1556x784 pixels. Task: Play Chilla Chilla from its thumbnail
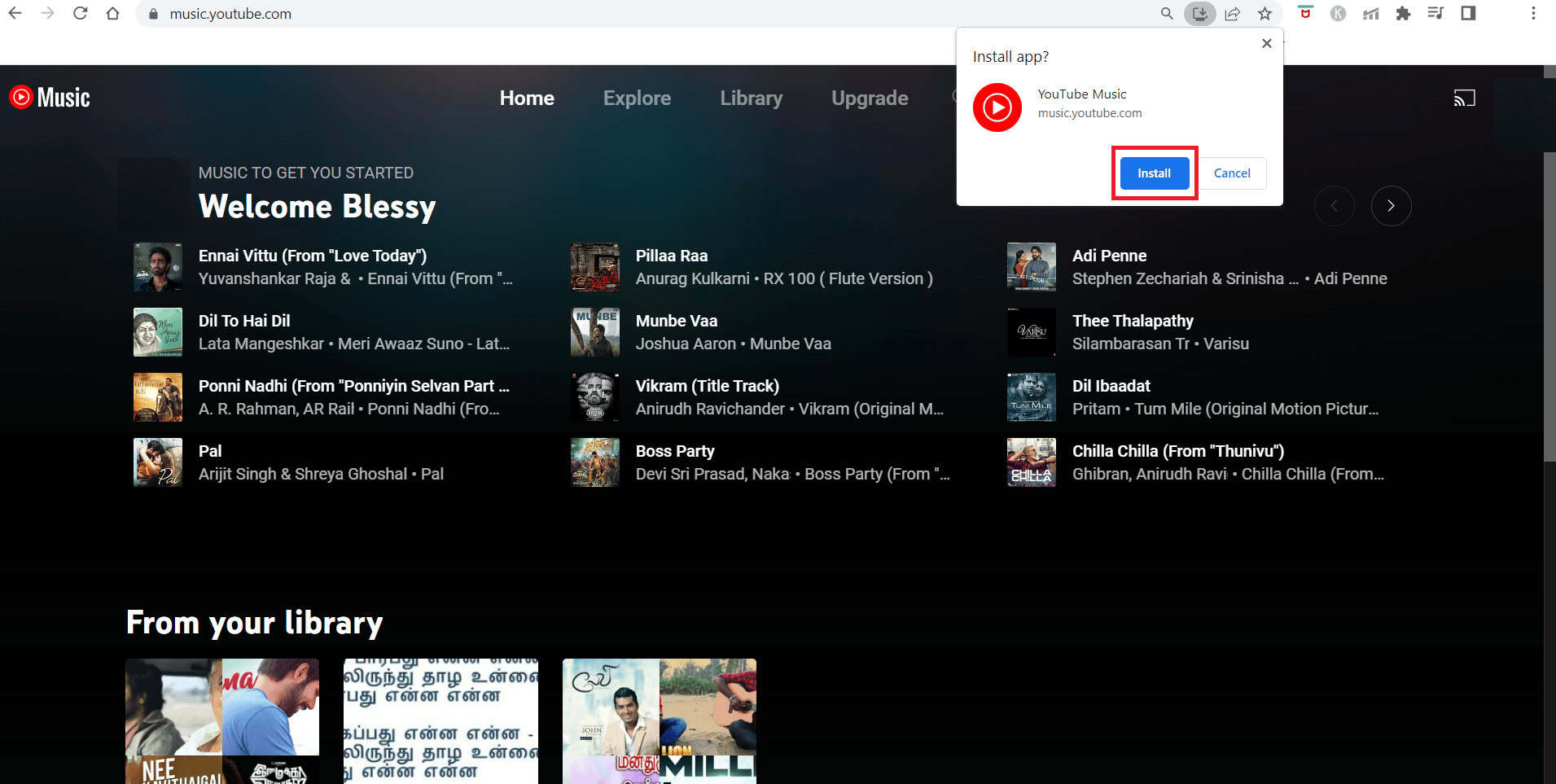click(x=1032, y=462)
